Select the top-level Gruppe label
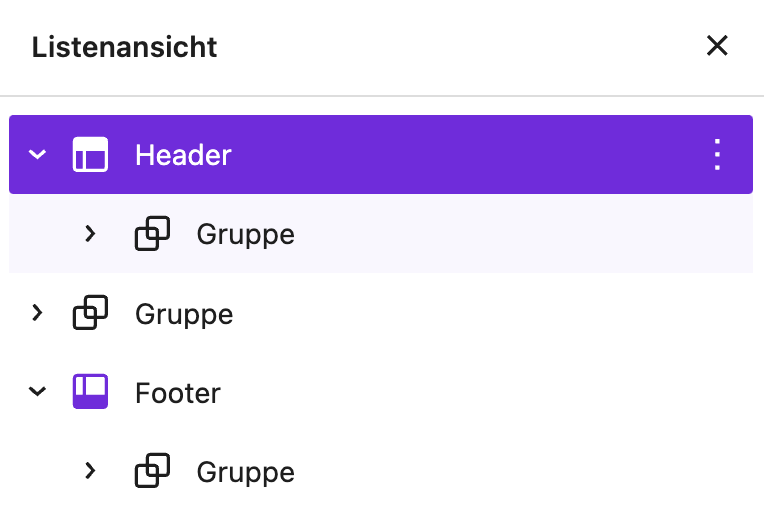 click(184, 314)
